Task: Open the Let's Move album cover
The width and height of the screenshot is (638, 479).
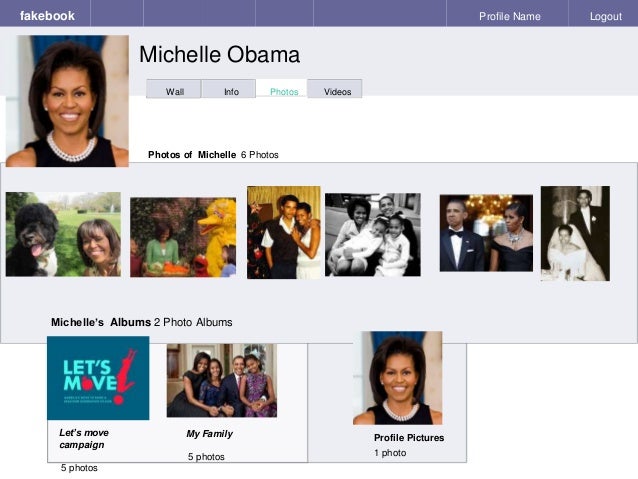Action: point(98,378)
